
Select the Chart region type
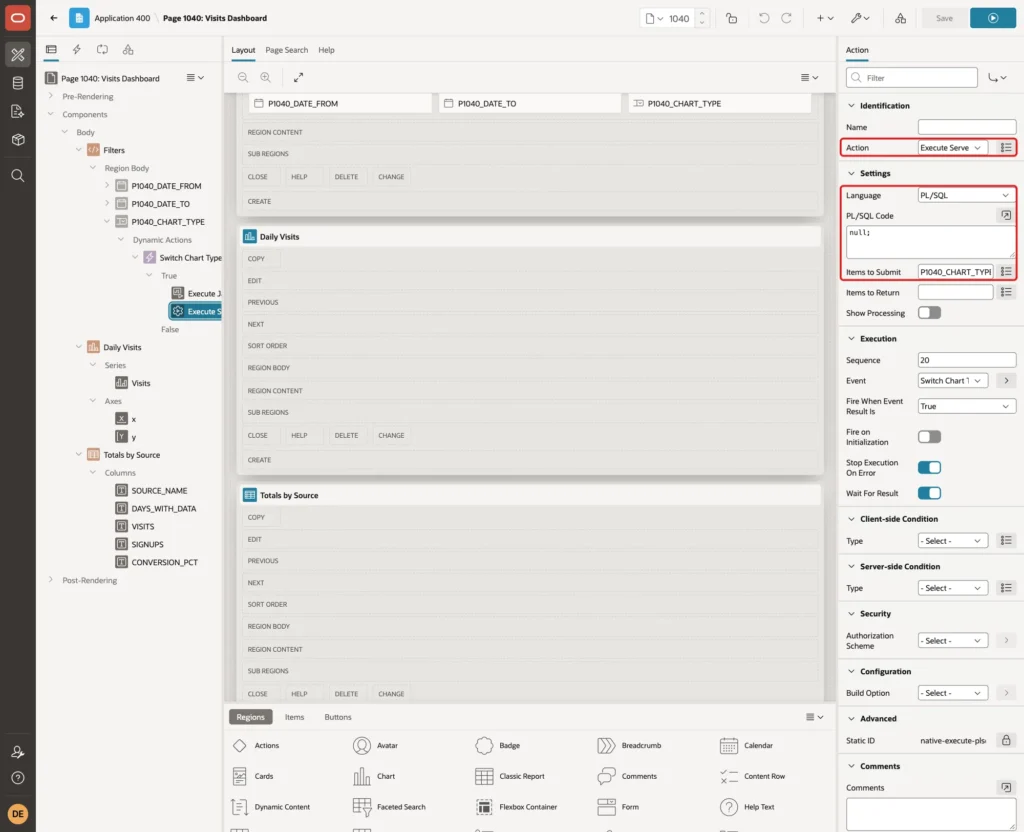(x=374, y=776)
